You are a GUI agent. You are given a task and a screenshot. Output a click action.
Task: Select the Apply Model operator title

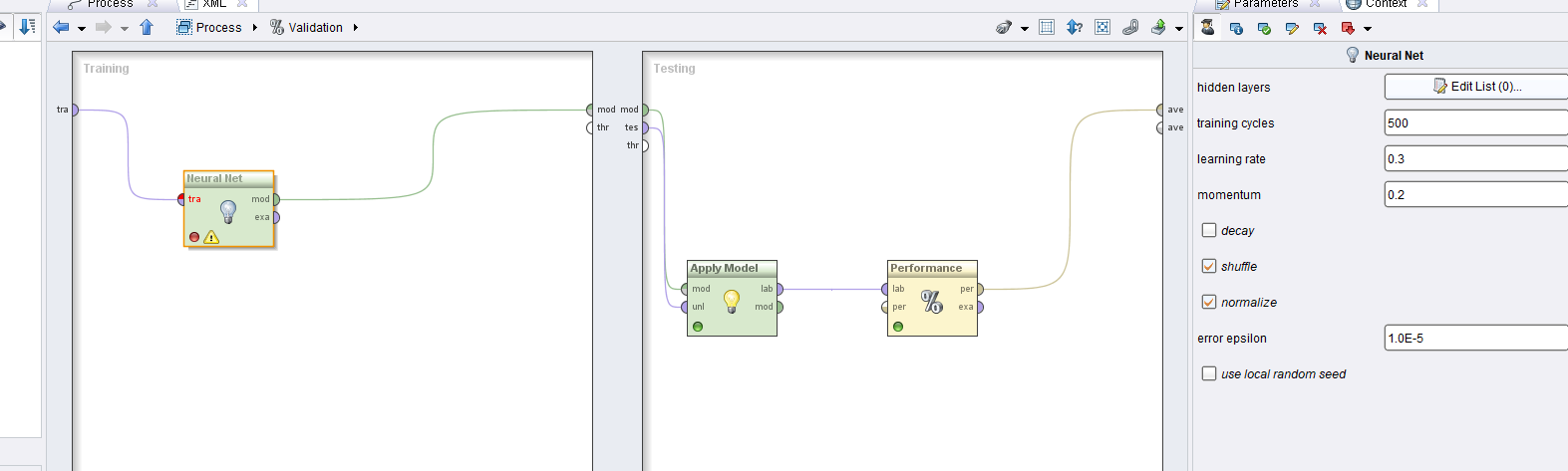point(724,268)
